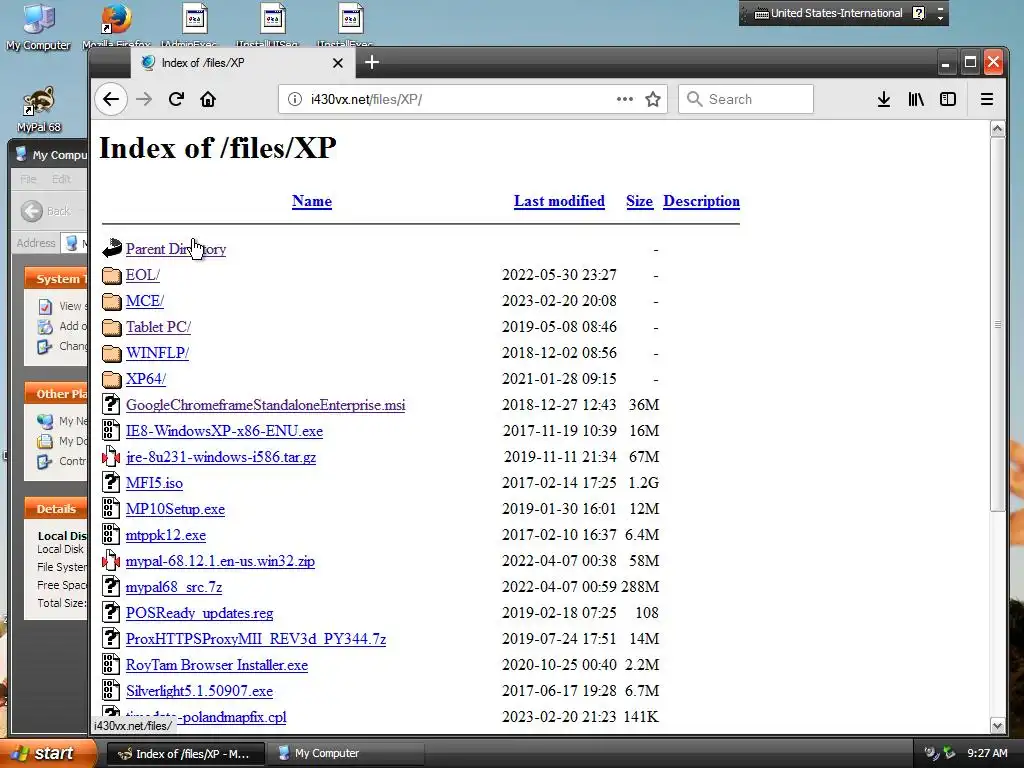Download mtppk12.exe
The width and height of the screenshot is (1024, 768).
point(166,535)
